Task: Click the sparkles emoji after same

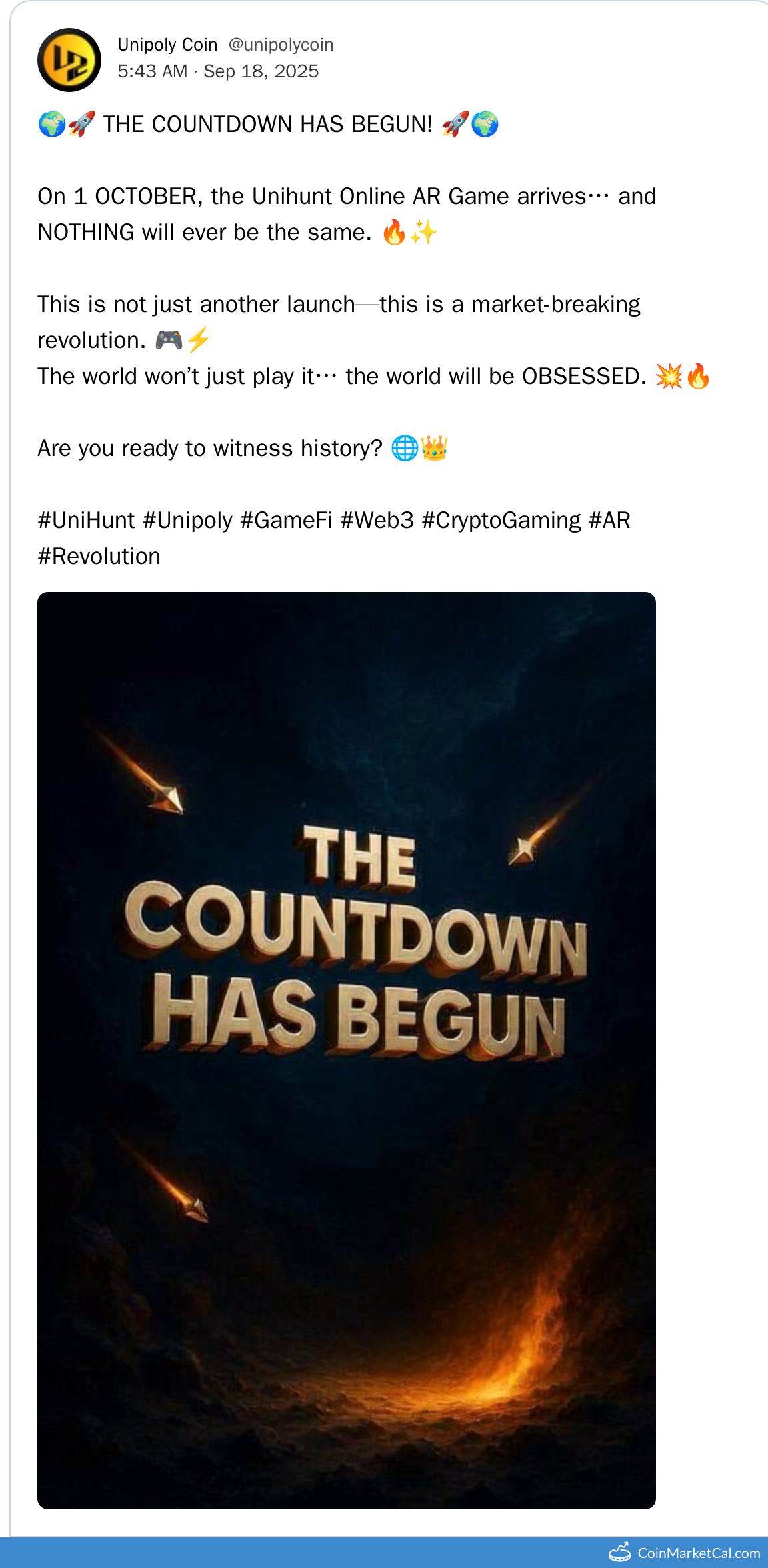Action: coord(423,232)
